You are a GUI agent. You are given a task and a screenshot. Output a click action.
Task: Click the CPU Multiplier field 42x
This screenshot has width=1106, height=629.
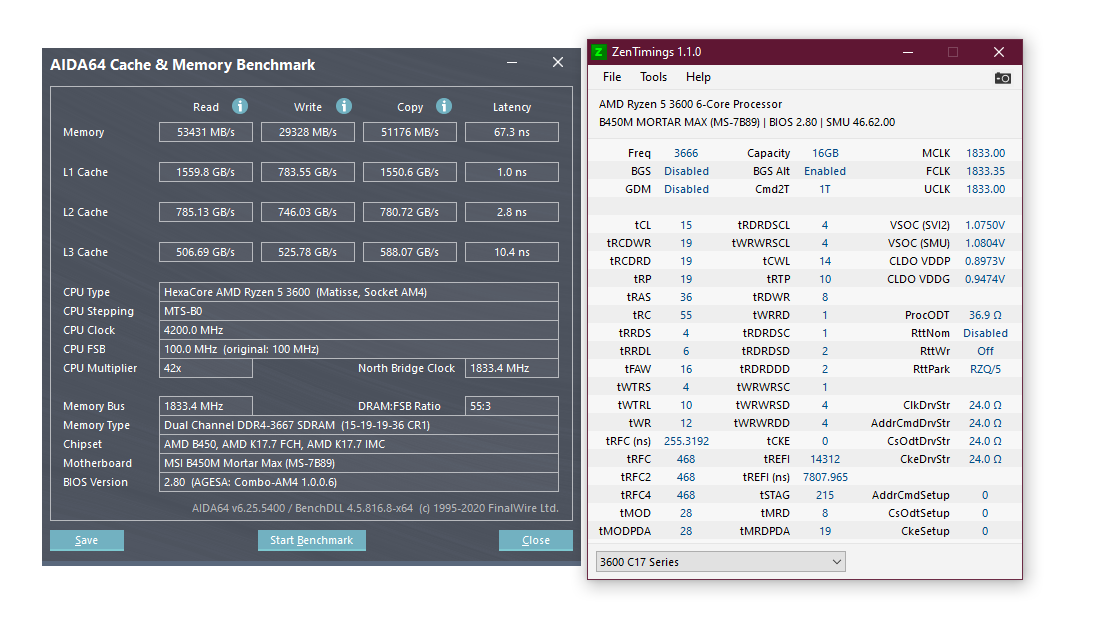point(205,368)
